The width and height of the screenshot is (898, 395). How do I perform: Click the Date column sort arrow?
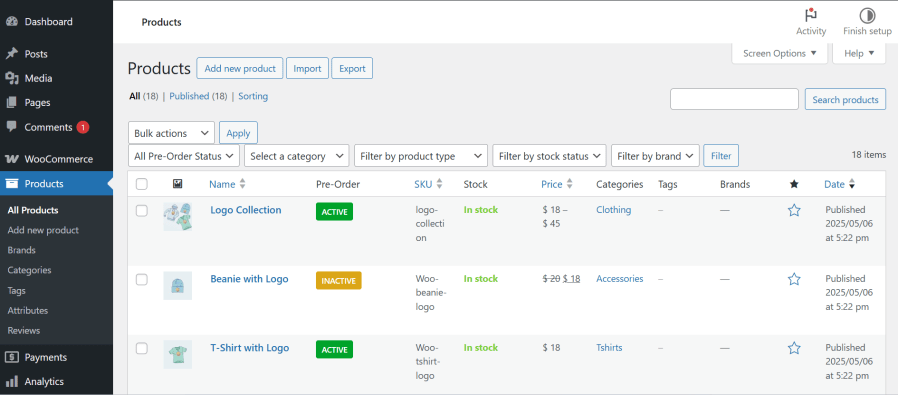point(852,184)
